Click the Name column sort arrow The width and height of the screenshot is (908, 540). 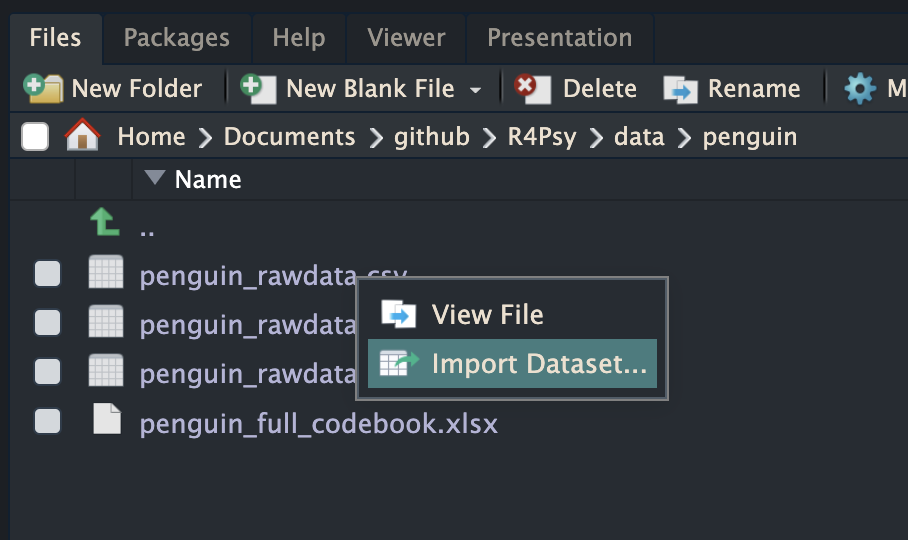coord(153,179)
